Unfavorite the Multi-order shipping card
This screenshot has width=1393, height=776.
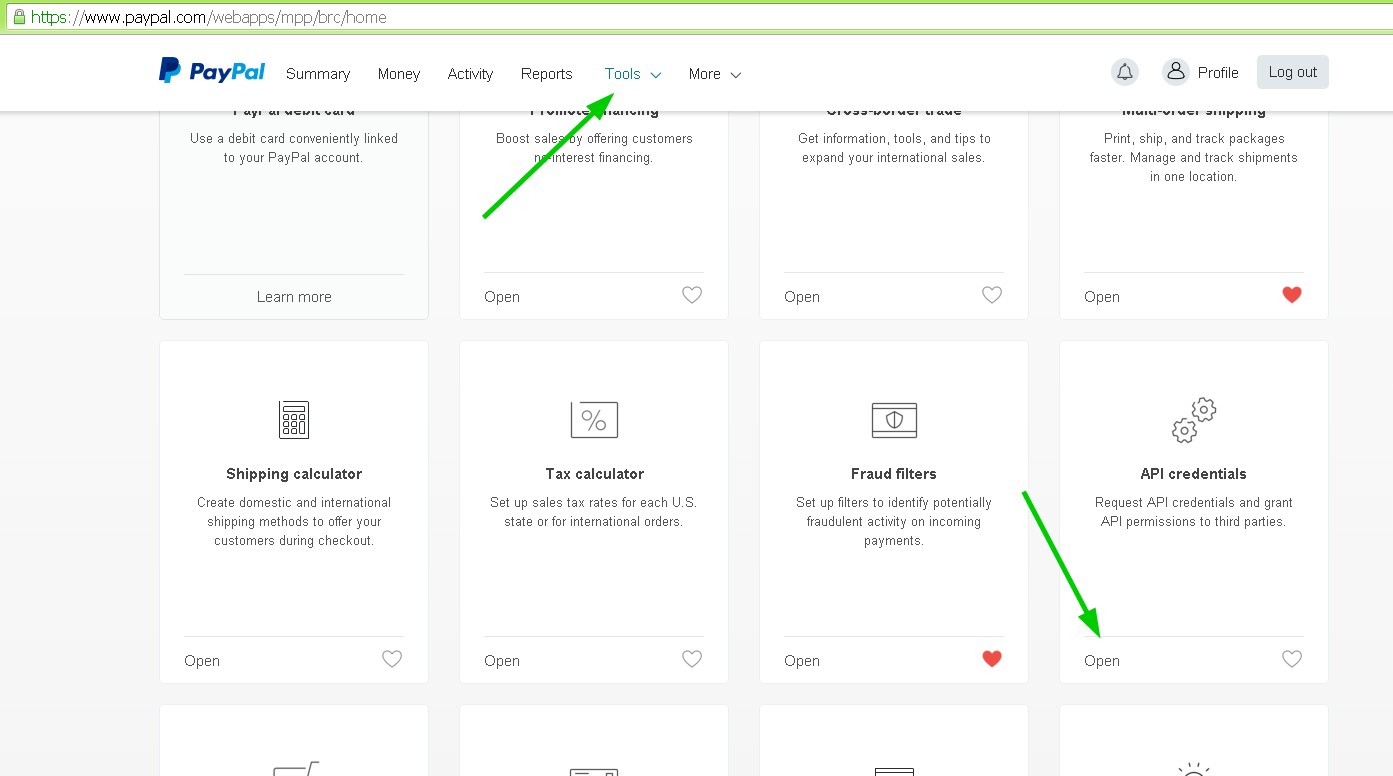[1292, 295]
